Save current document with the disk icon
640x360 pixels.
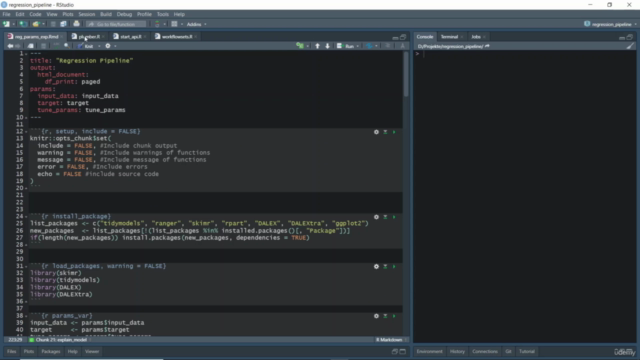point(53,24)
